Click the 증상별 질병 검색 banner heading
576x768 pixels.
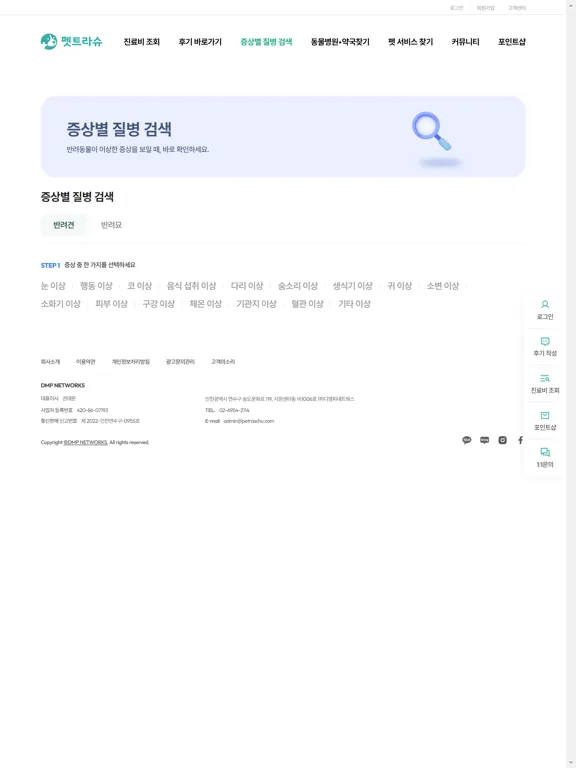119,129
